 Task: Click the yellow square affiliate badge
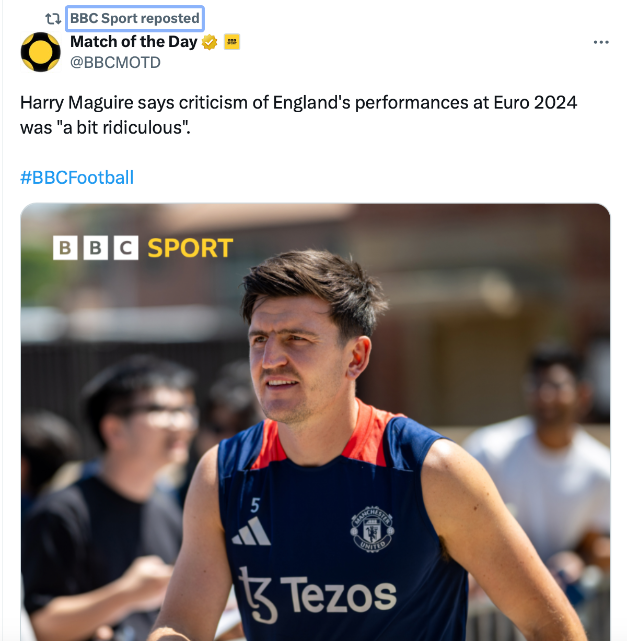[x=232, y=42]
